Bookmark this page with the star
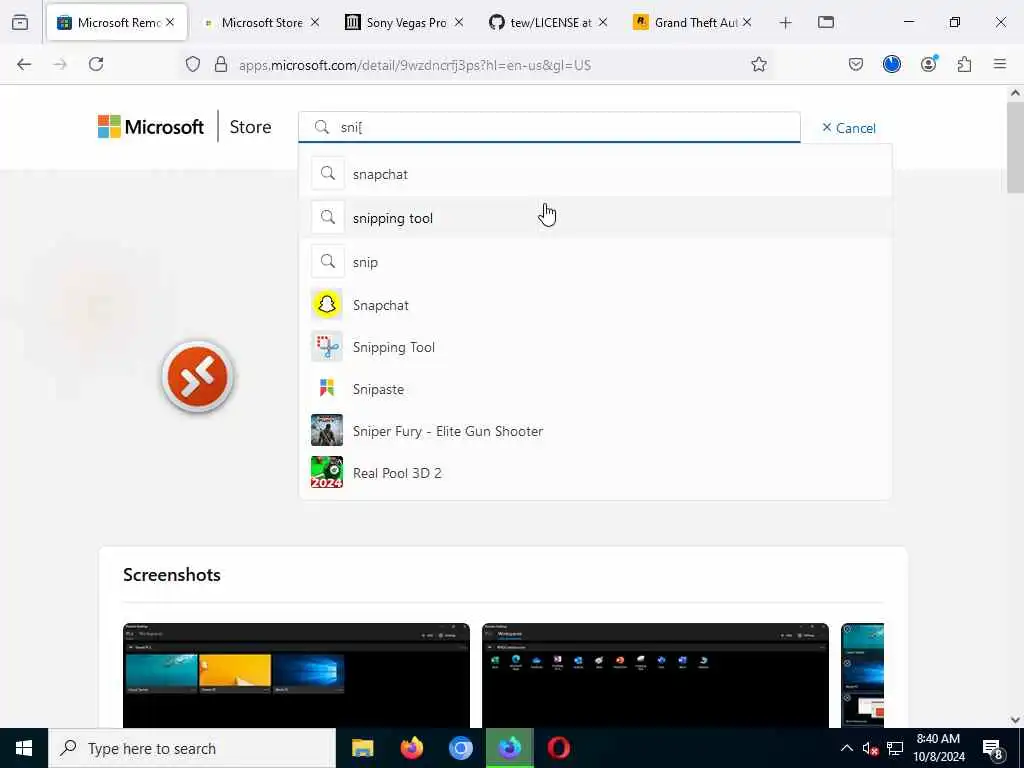The width and height of the screenshot is (1024, 768). pyautogui.click(x=759, y=64)
